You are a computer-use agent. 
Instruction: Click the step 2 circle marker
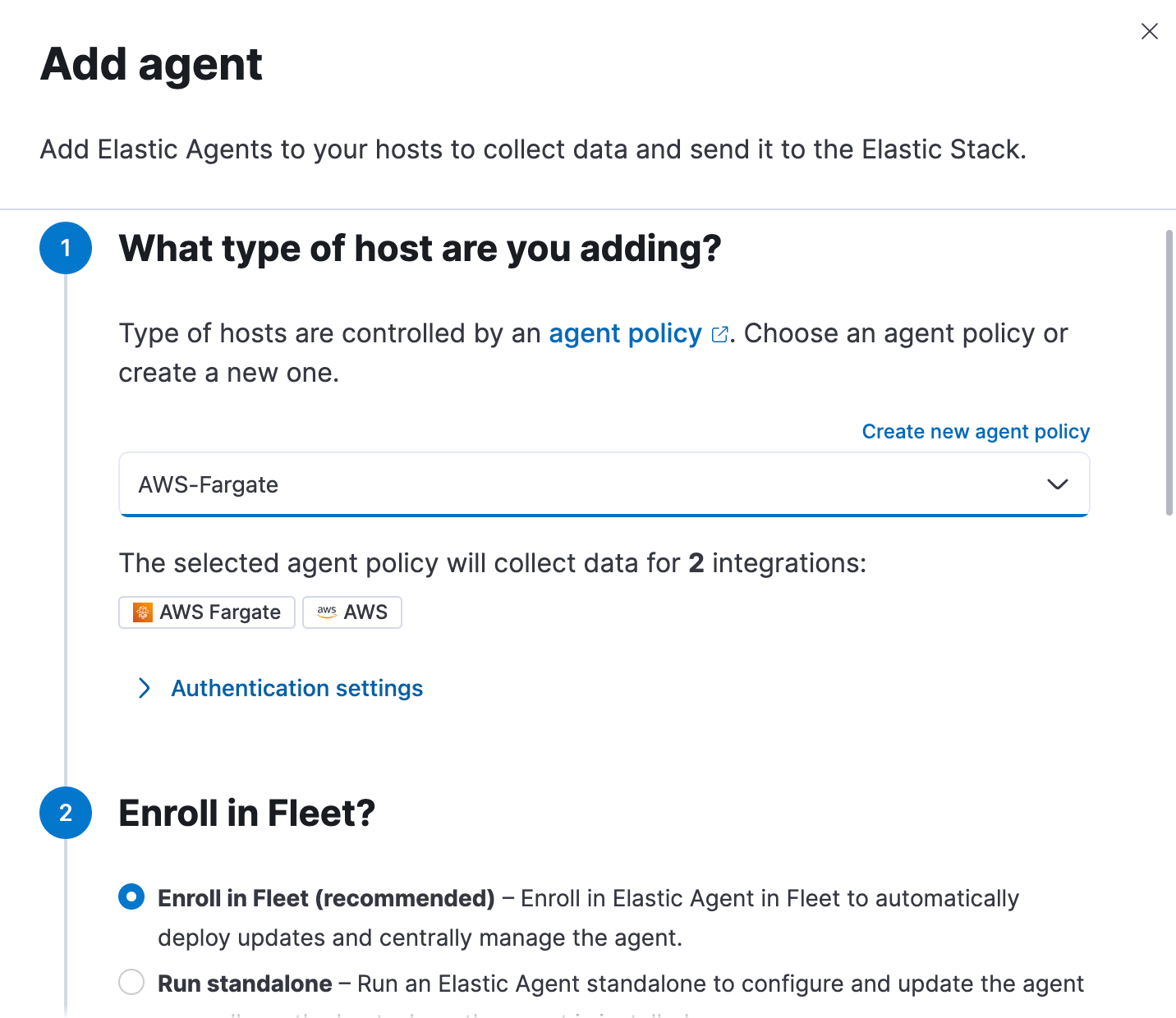tap(66, 813)
